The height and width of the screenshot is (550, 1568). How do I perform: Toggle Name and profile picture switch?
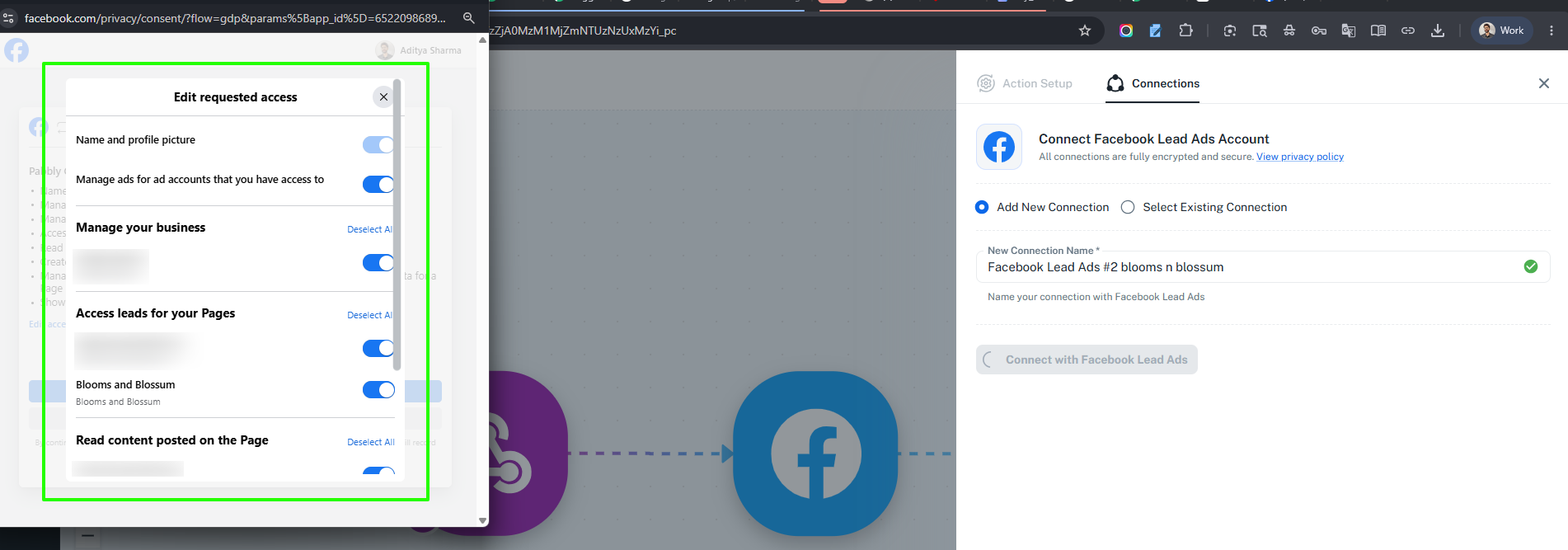point(378,145)
